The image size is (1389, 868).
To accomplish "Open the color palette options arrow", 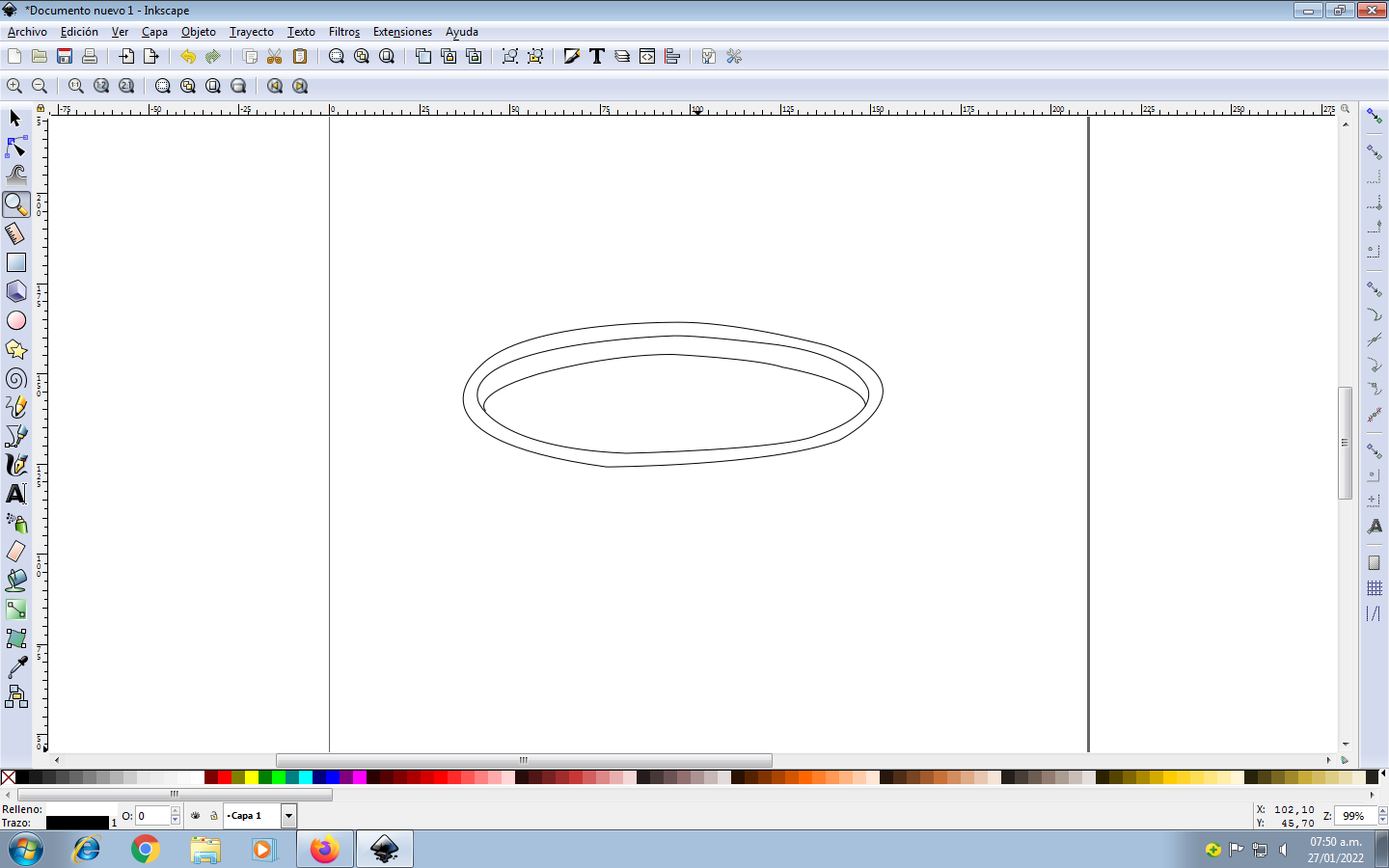I will click(1383, 774).
